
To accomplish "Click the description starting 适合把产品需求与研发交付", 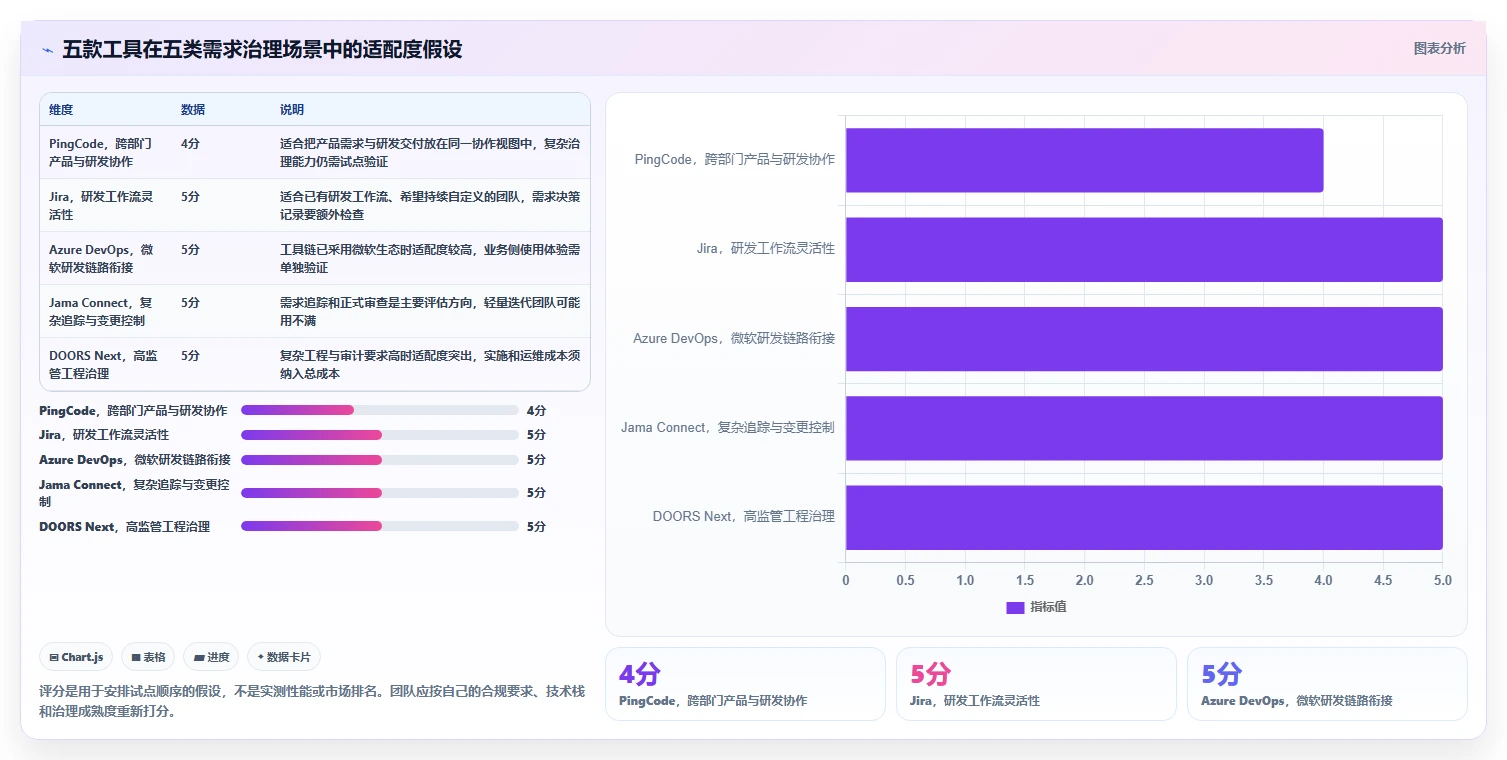I will point(430,152).
